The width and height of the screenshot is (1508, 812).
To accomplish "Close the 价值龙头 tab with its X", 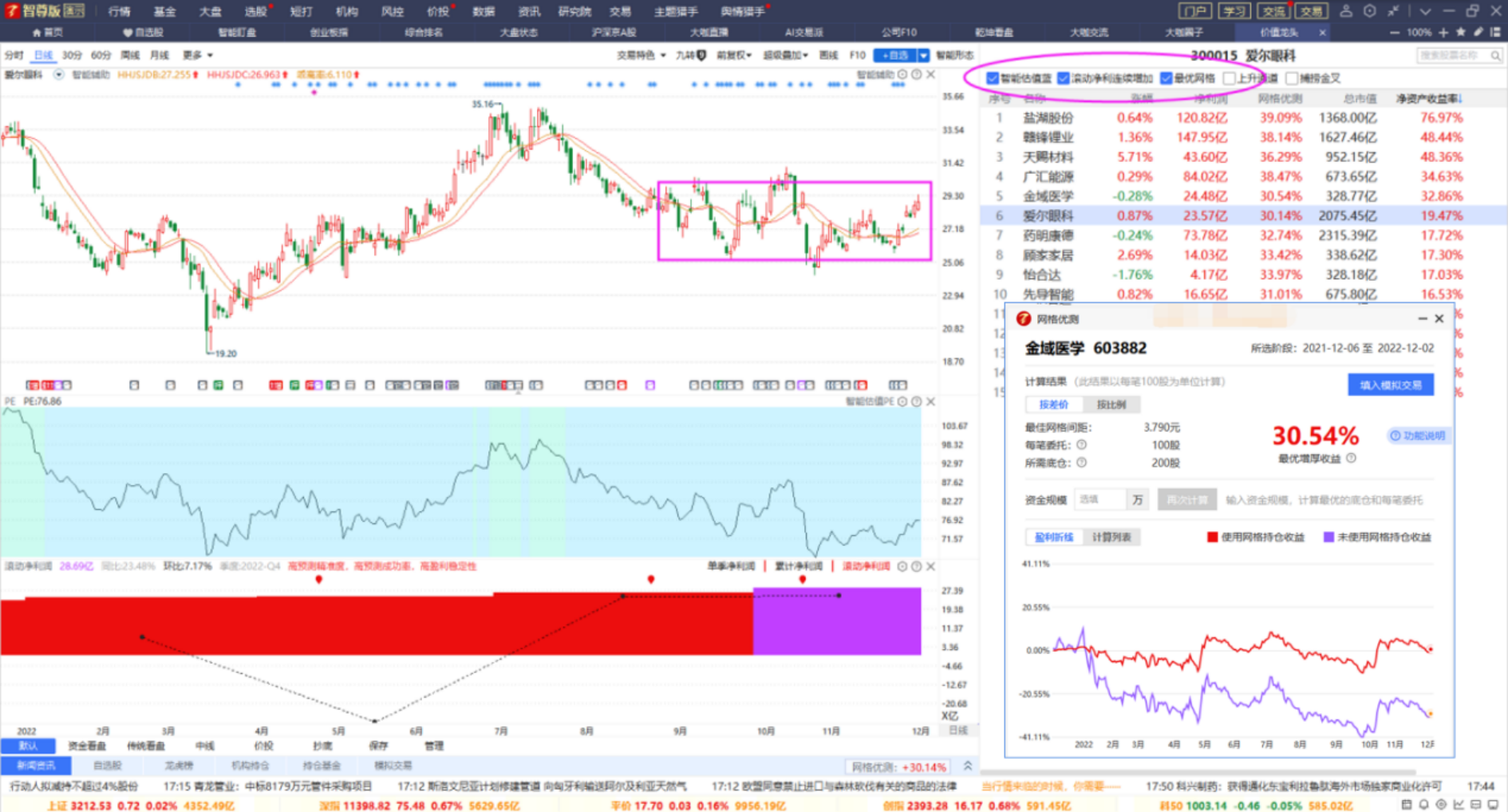I will 1322,33.
